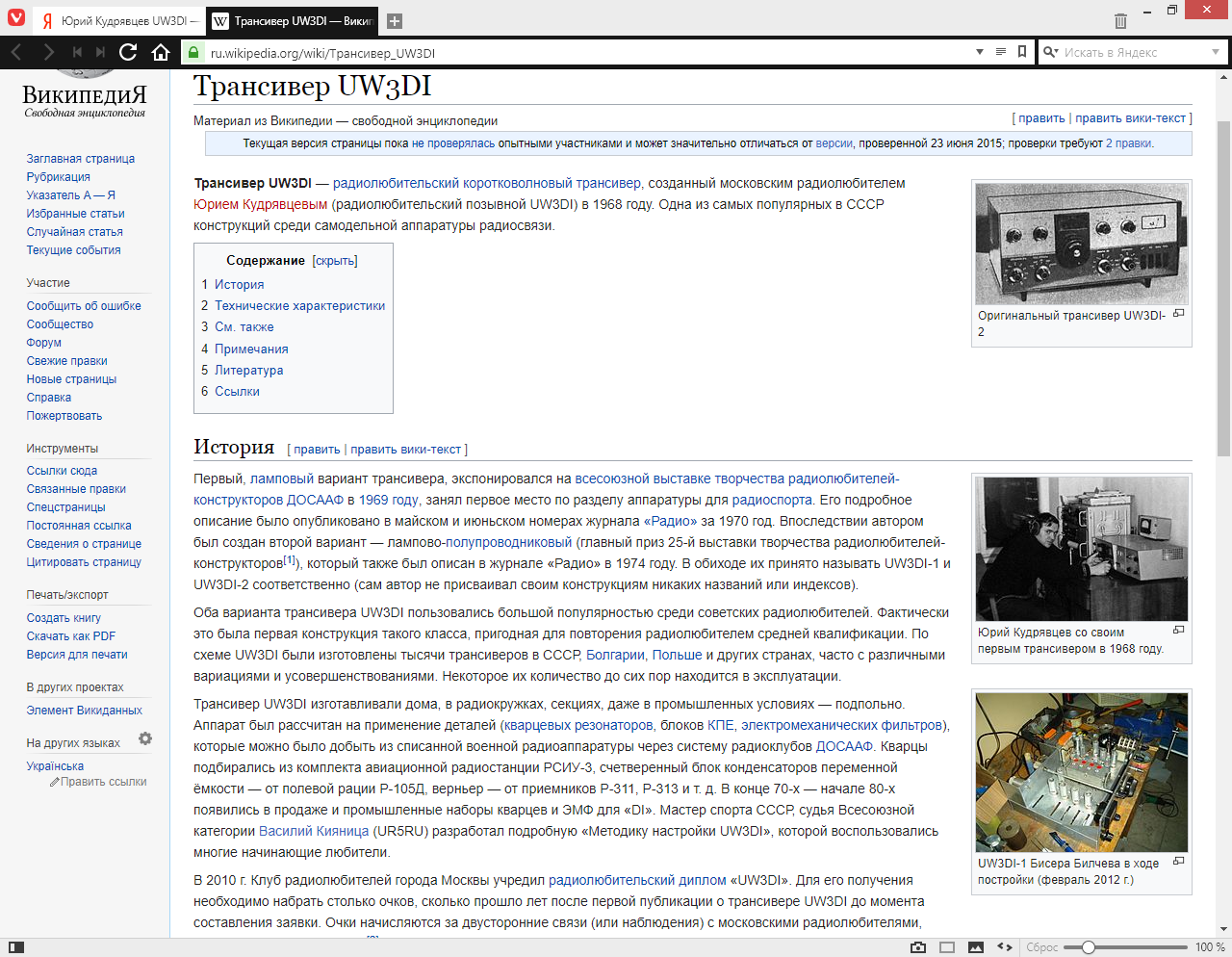Open the closed tabs trash bin
Image resolution: width=1232 pixels, height=957 pixels.
[x=1120, y=20]
